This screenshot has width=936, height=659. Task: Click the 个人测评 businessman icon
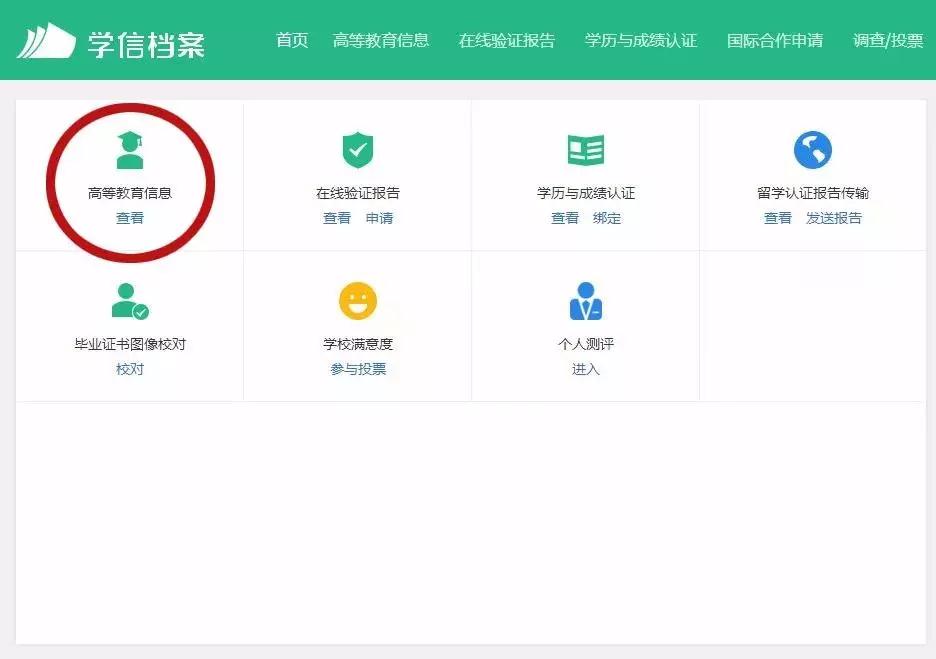point(586,301)
